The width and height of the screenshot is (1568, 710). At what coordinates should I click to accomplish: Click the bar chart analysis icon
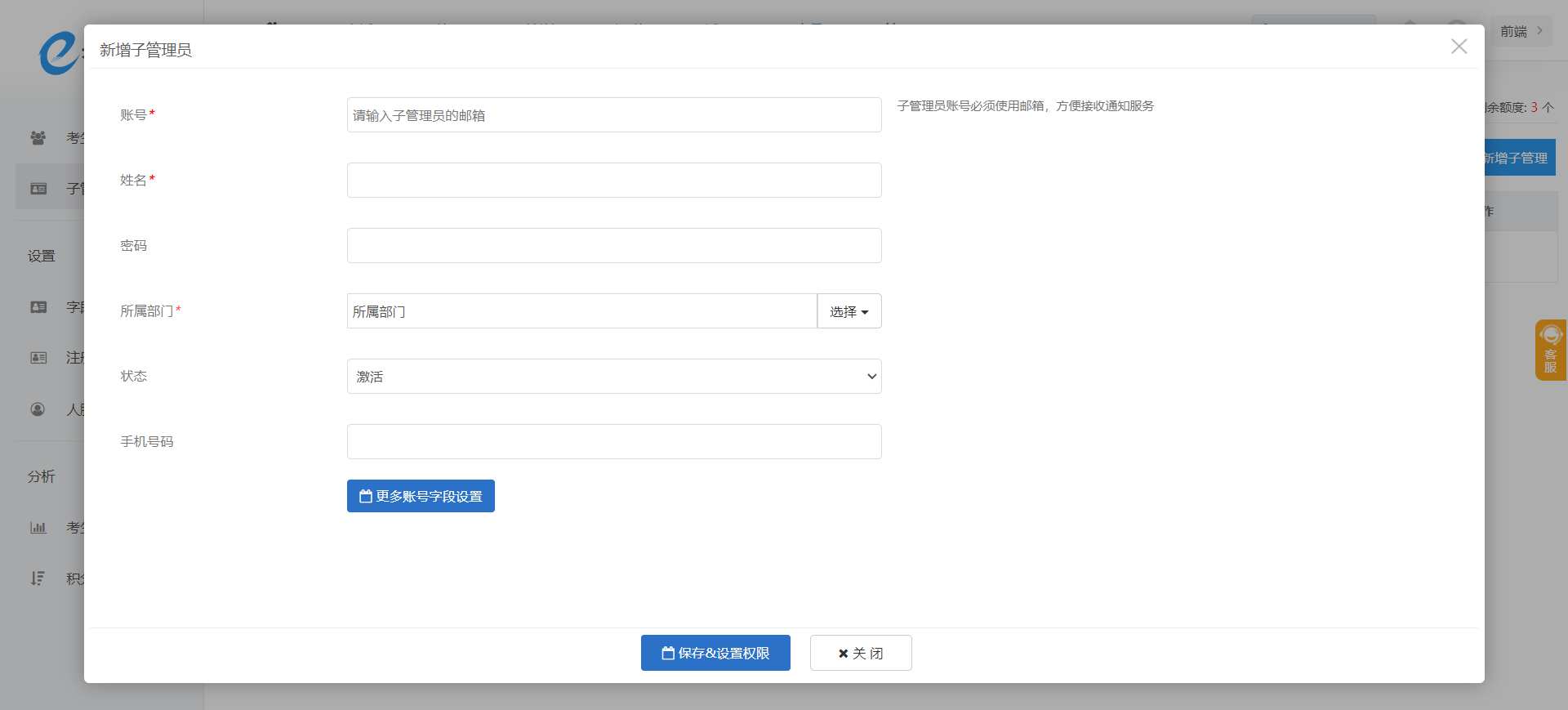tap(38, 528)
